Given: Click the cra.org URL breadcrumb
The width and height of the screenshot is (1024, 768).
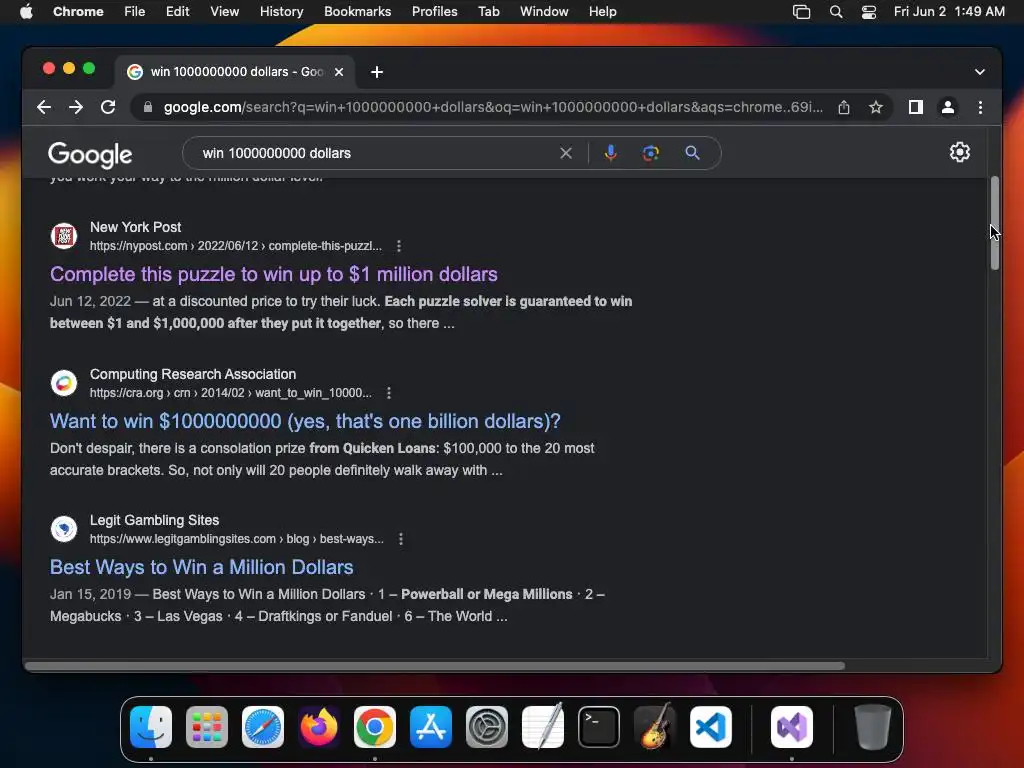Looking at the screenshot, I should pyautogui.click(x=231, y=393).
